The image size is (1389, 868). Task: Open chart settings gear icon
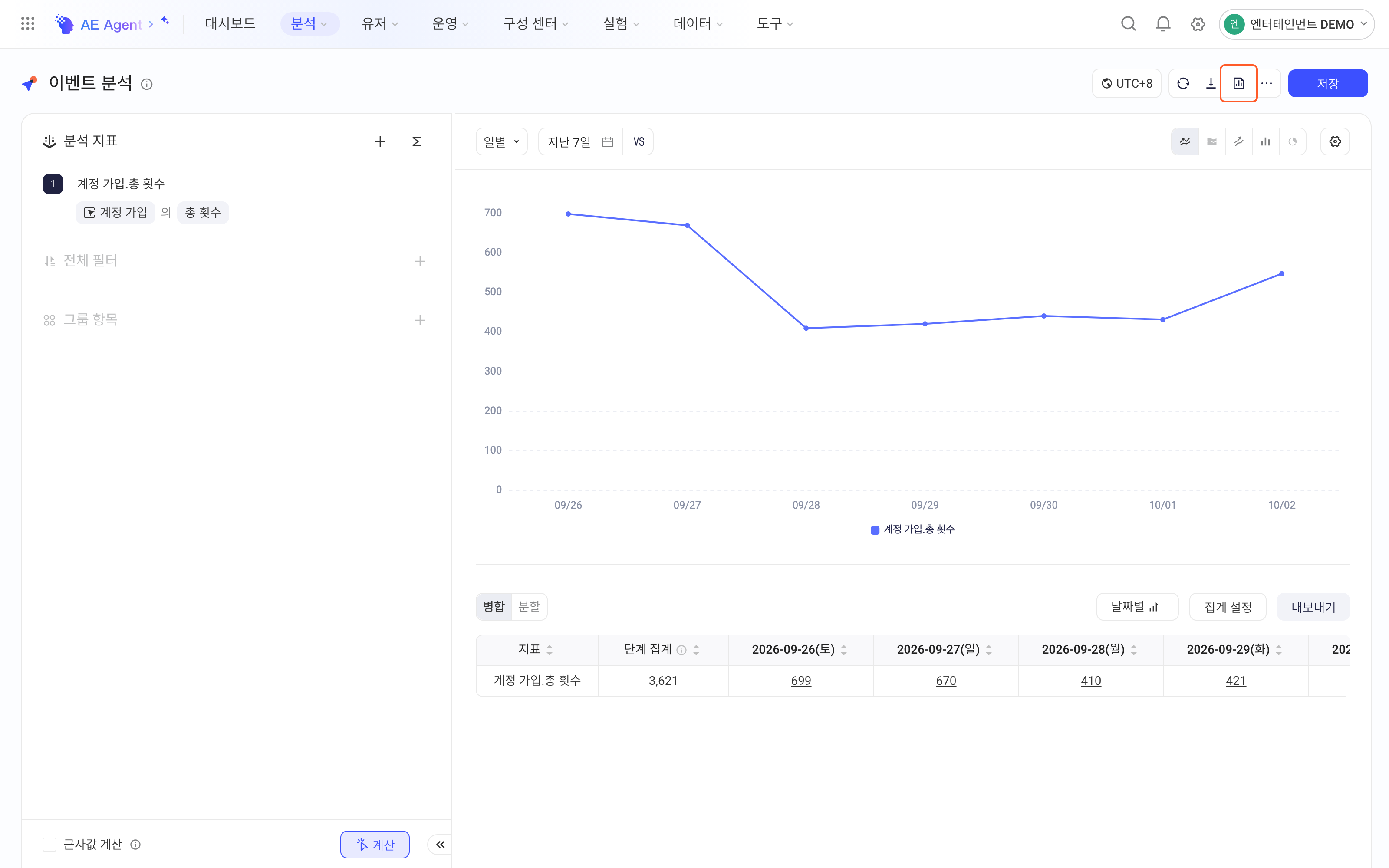tap(1335, 141)
